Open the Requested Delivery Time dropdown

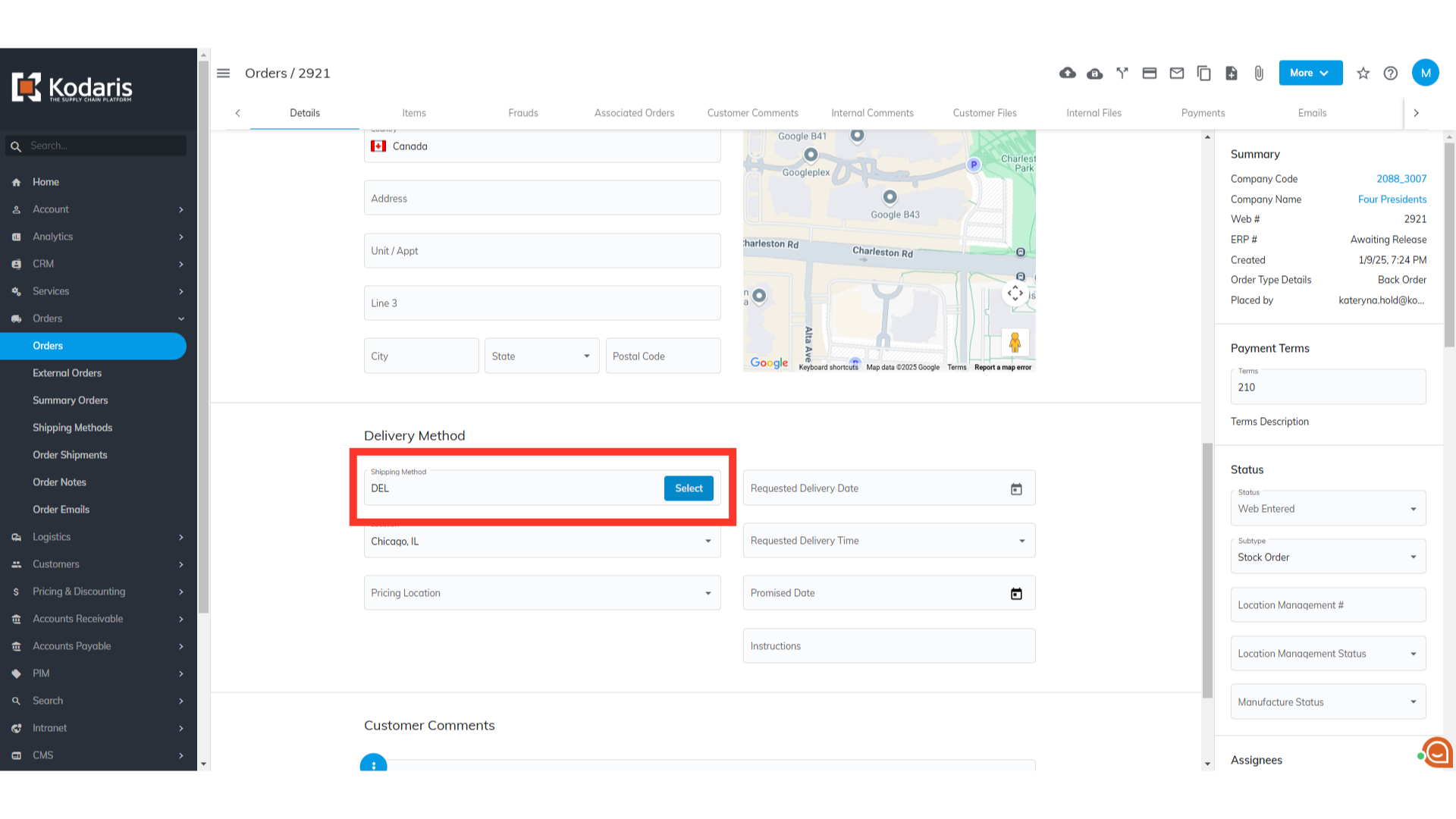pyautogui.click(x=889, y=541)
